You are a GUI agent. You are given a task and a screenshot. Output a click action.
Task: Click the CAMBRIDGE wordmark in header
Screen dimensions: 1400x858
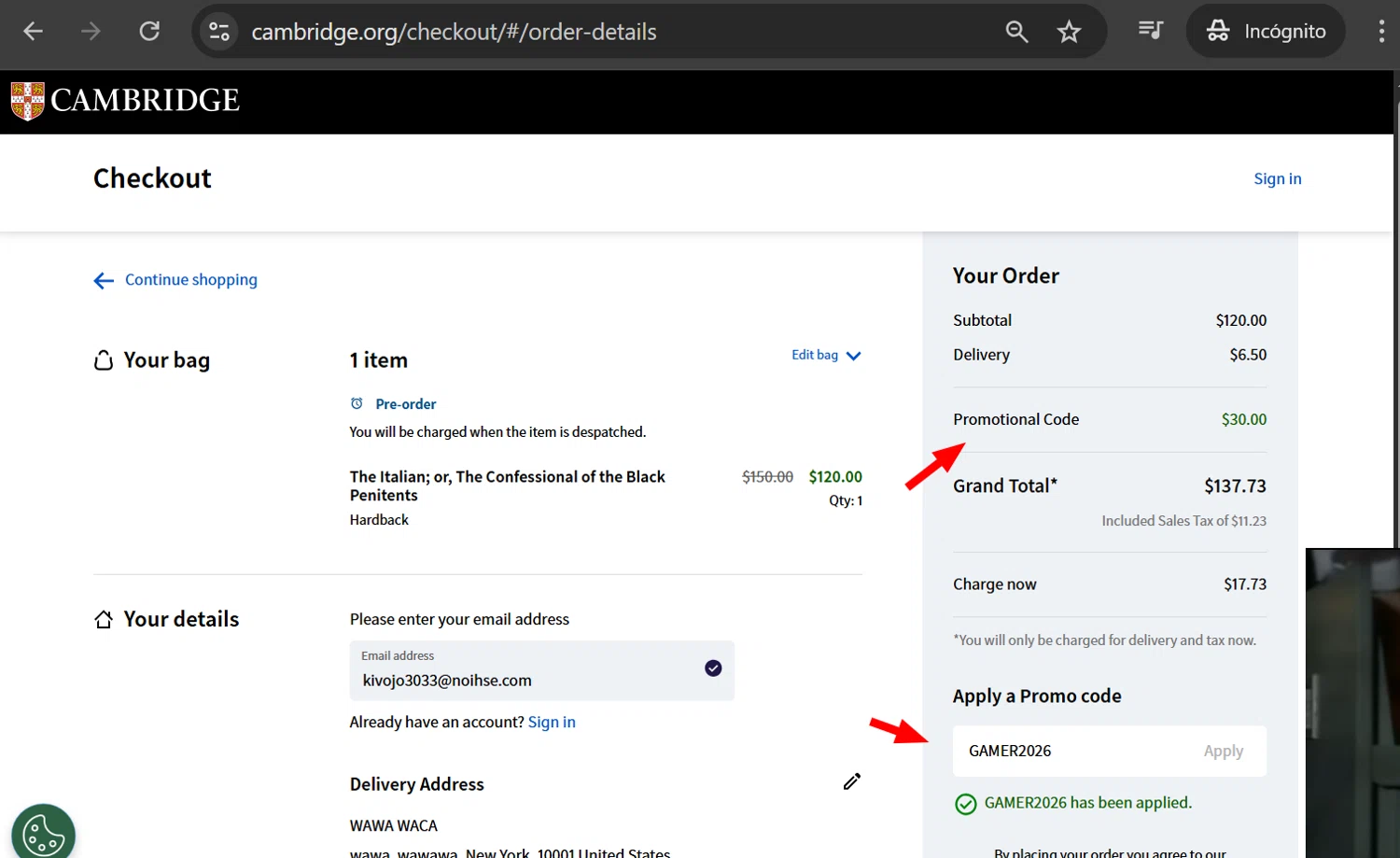(x=146, y=100)
